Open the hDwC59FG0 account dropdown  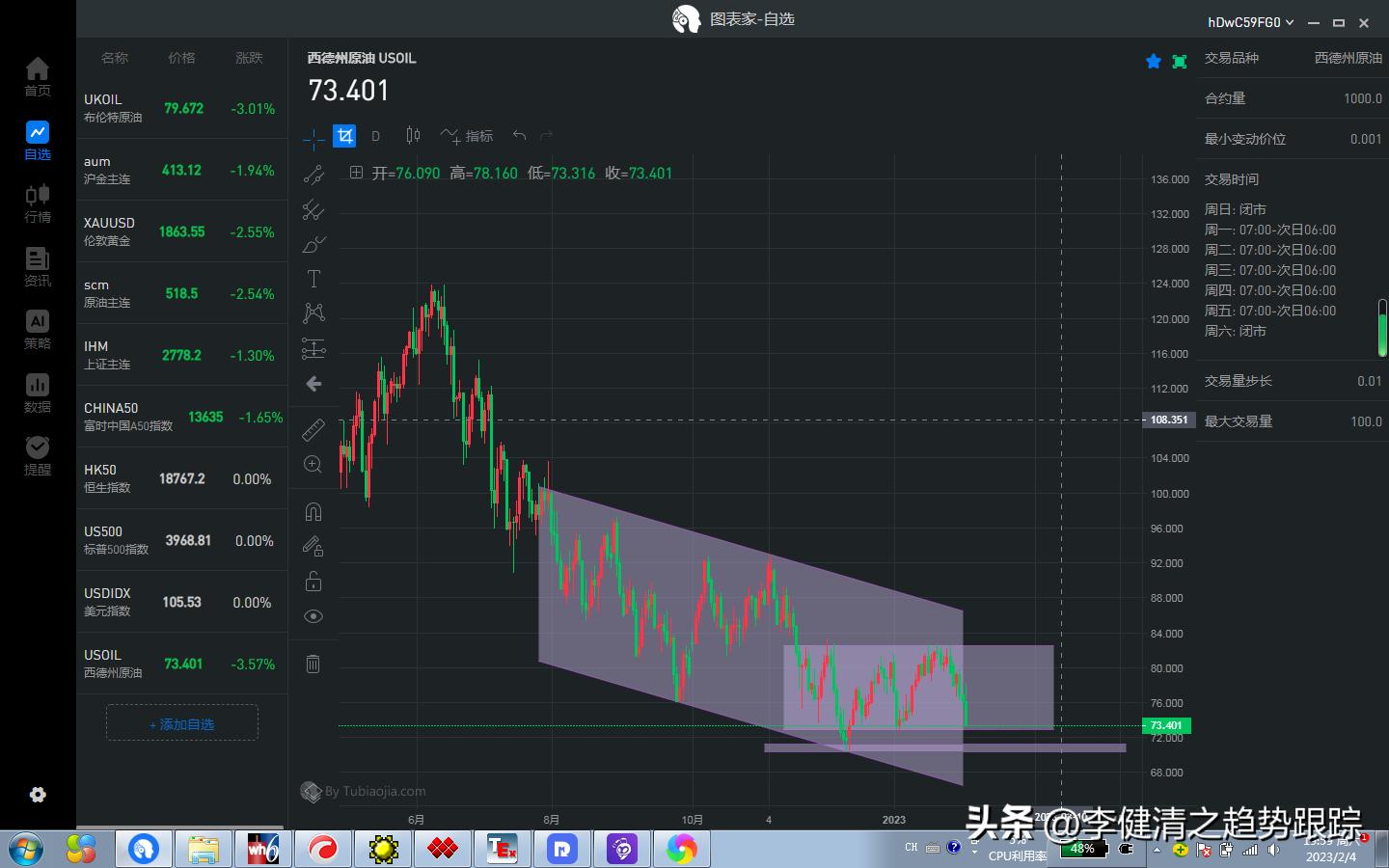(x=1250, y=22)
